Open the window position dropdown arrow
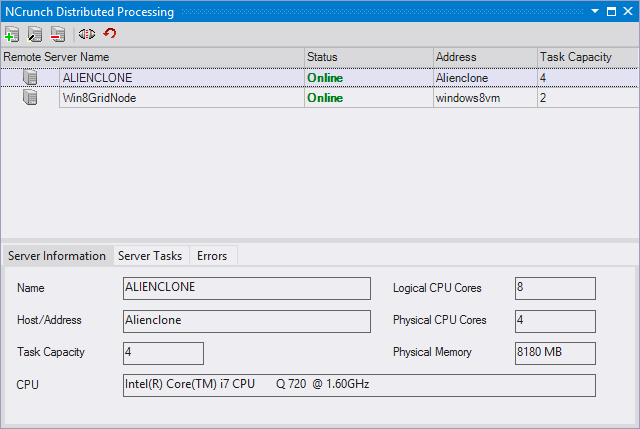640x429 pixels. (x=595, y=12)
